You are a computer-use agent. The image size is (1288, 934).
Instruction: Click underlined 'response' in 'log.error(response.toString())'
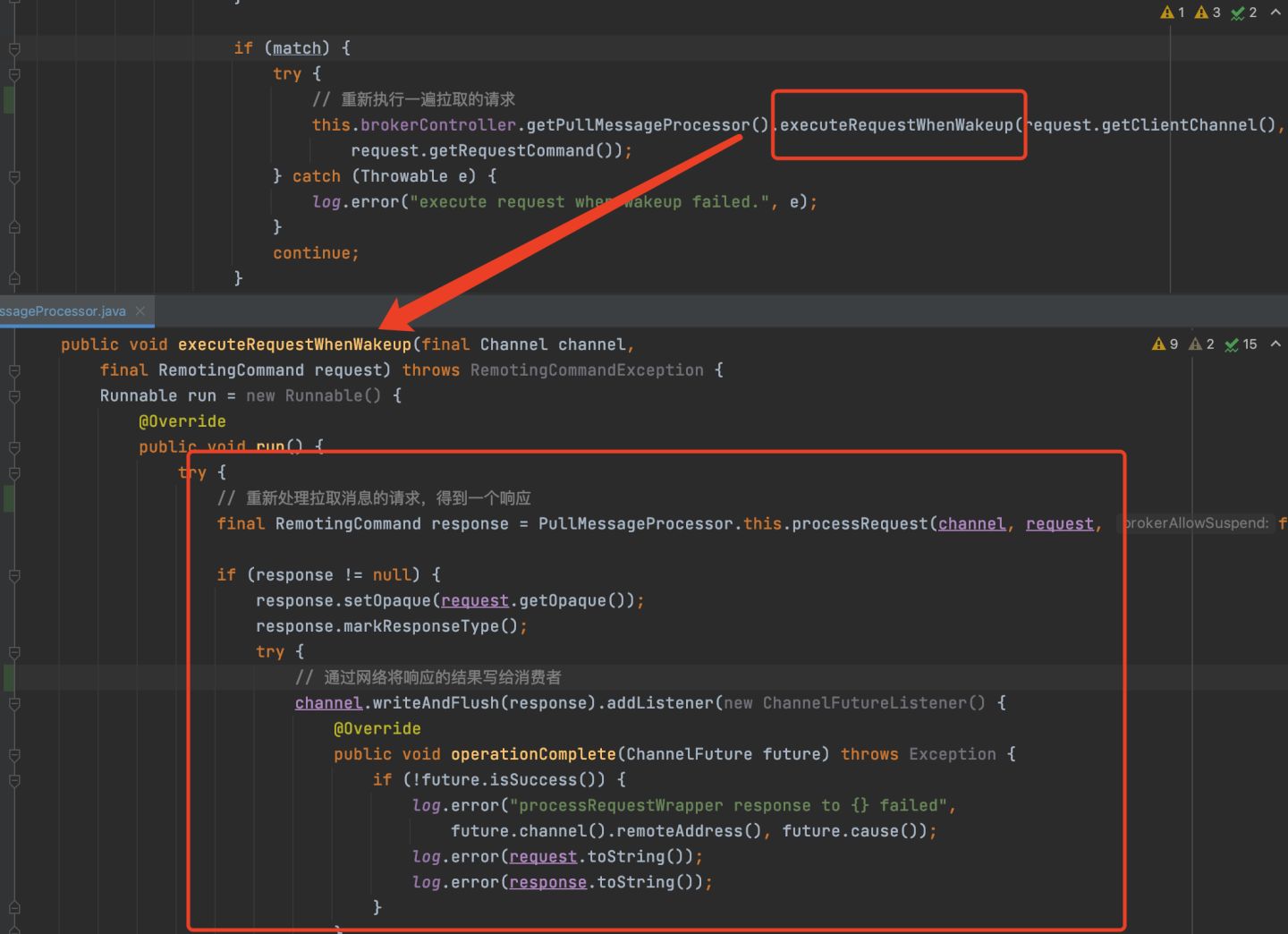[548, 883]
